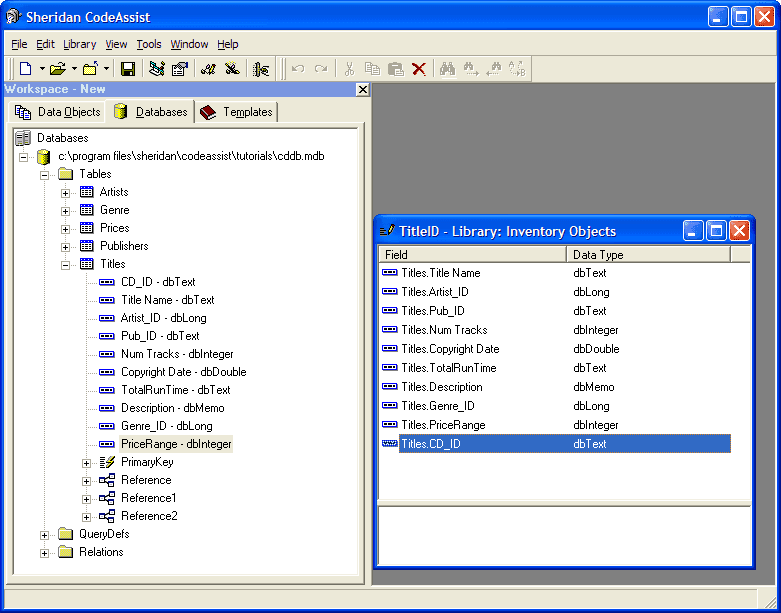The width and height of the screenshot is (781, 613).
Task: Click the pencil-writing toolbar icon
Action: tap(208, 69)
